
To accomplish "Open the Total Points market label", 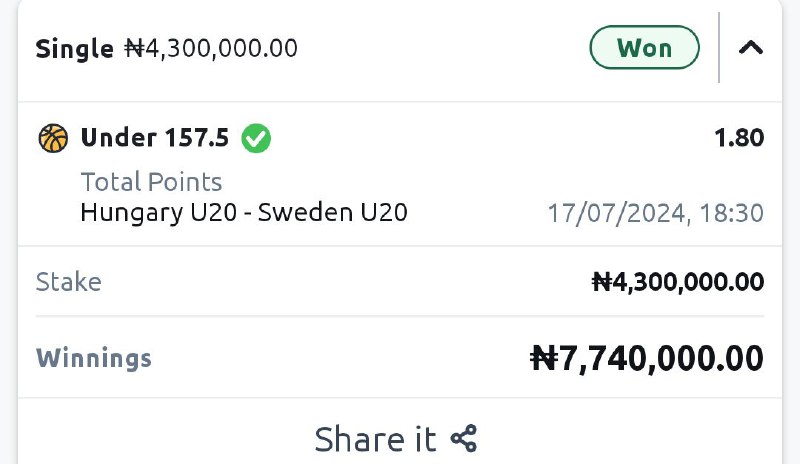I will click(x=151, y=182).
